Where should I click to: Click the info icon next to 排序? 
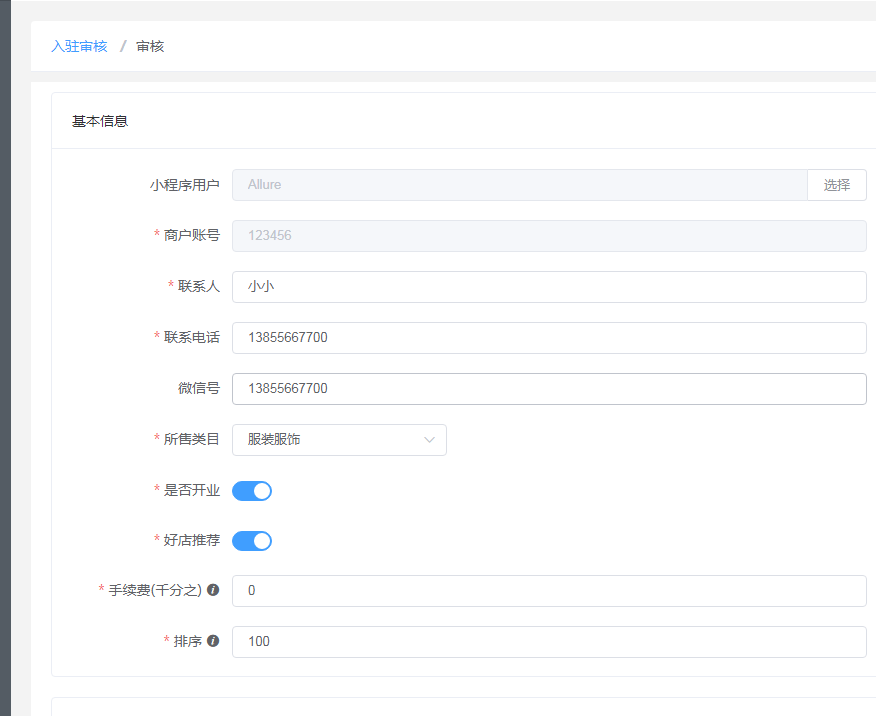pos(213,641)
